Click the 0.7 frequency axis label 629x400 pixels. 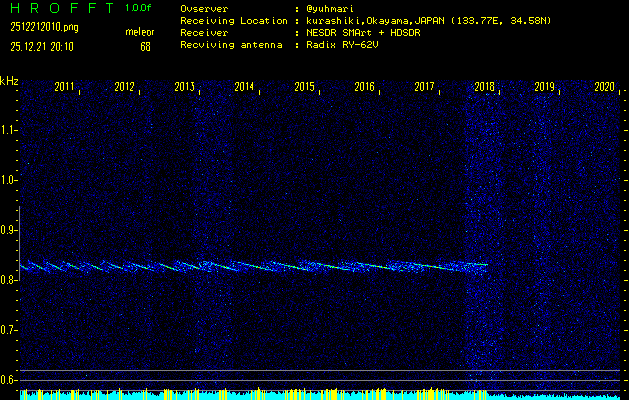coord(10,330)
